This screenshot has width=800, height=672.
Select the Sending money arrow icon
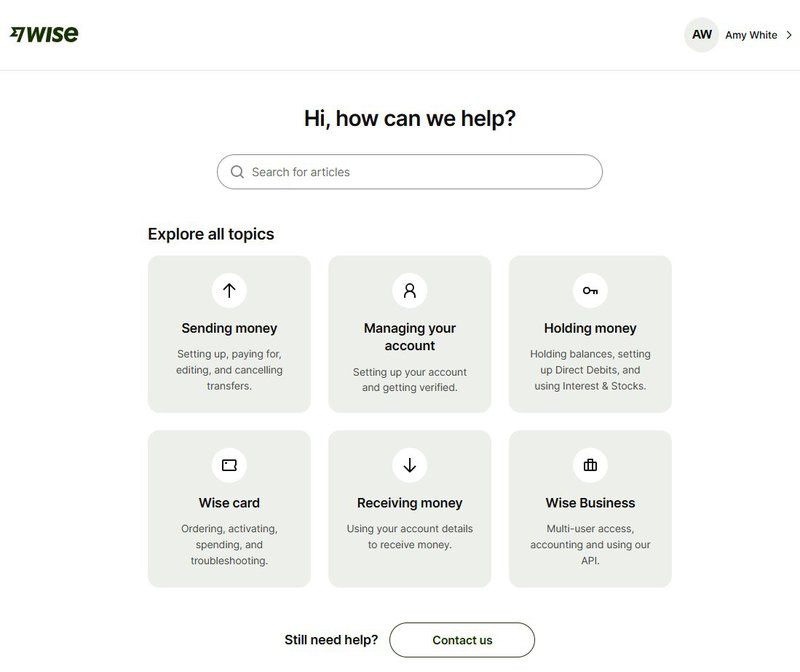tap(229, 290)
